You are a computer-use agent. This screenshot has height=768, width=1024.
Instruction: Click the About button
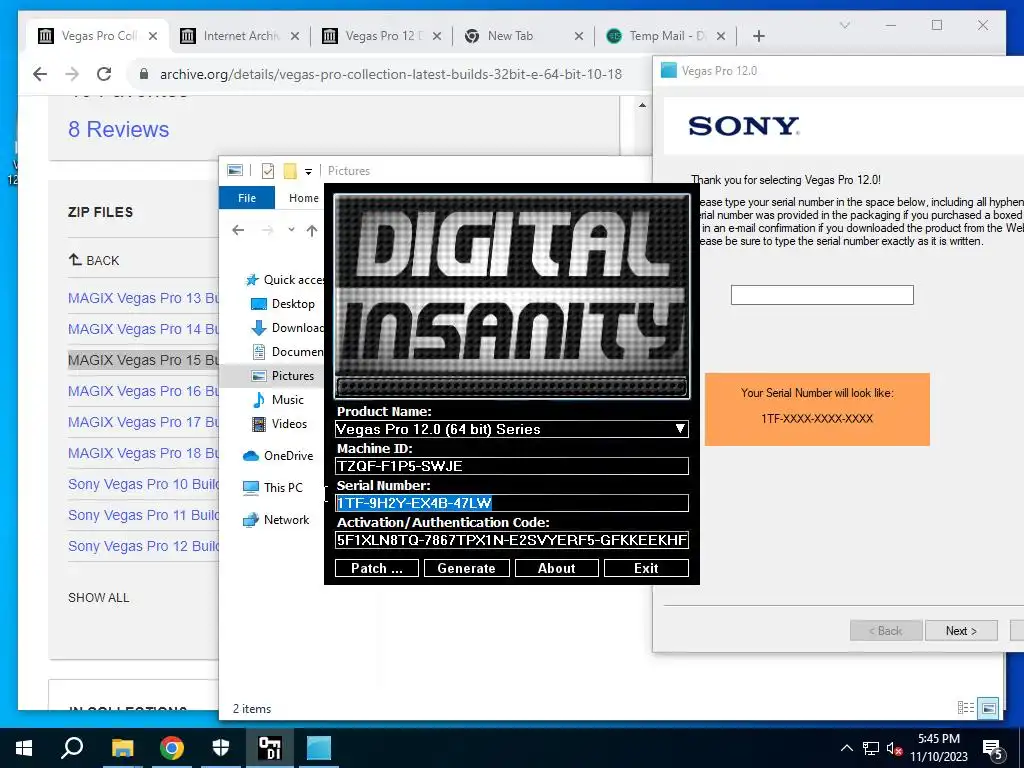point(556,568)
